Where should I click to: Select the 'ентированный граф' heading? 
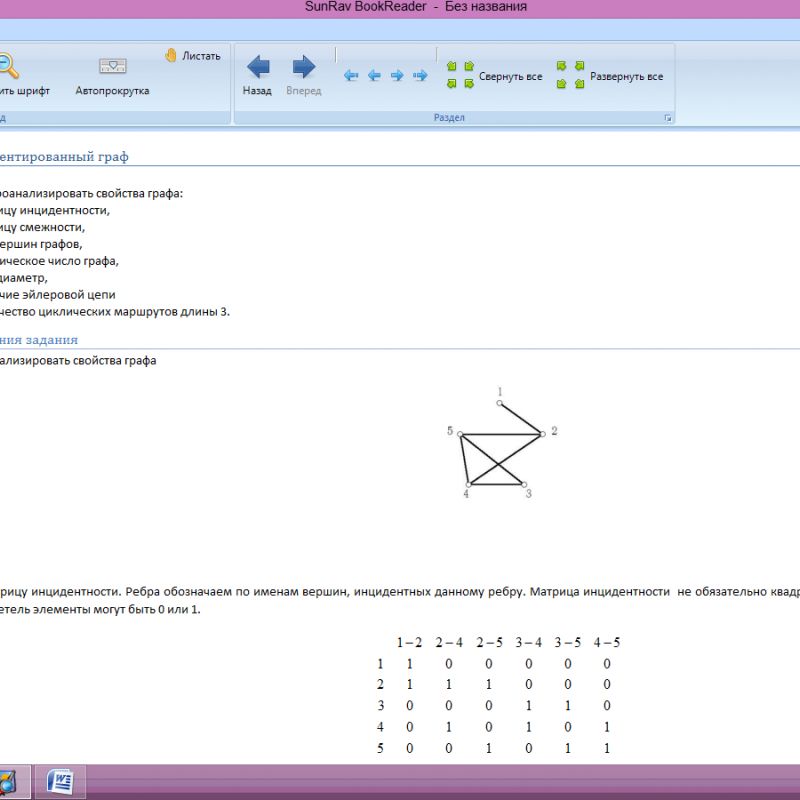[x=64, y=157]
